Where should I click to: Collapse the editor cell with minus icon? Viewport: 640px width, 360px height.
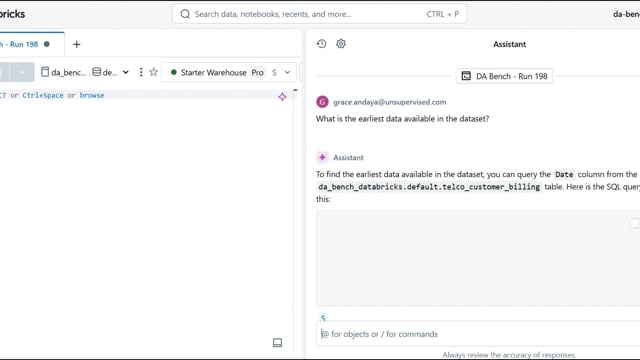295,90
